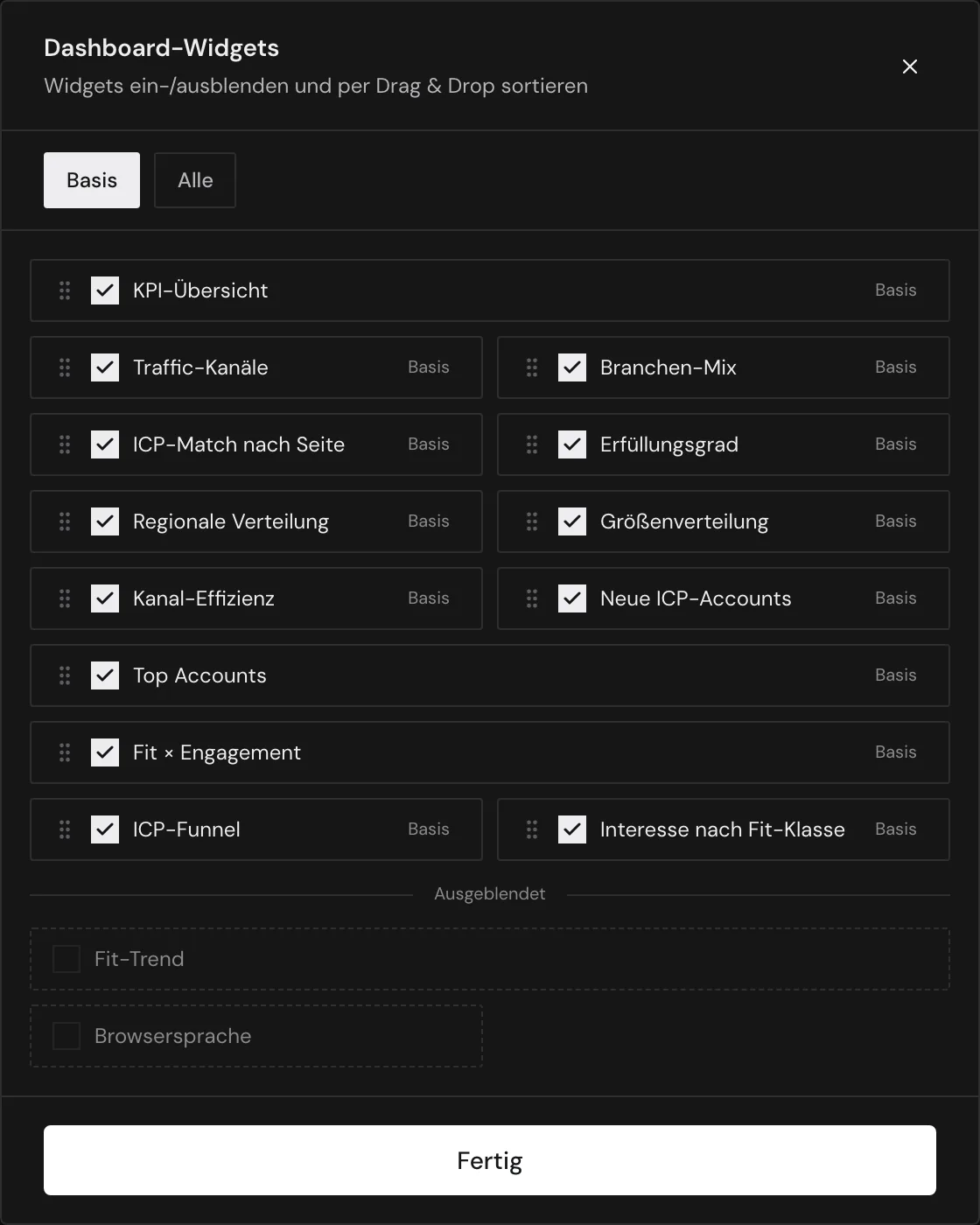
Task: Grab the drag handle for ICP-Funnel
Action: pyautogui.click(x=65, y=829)
